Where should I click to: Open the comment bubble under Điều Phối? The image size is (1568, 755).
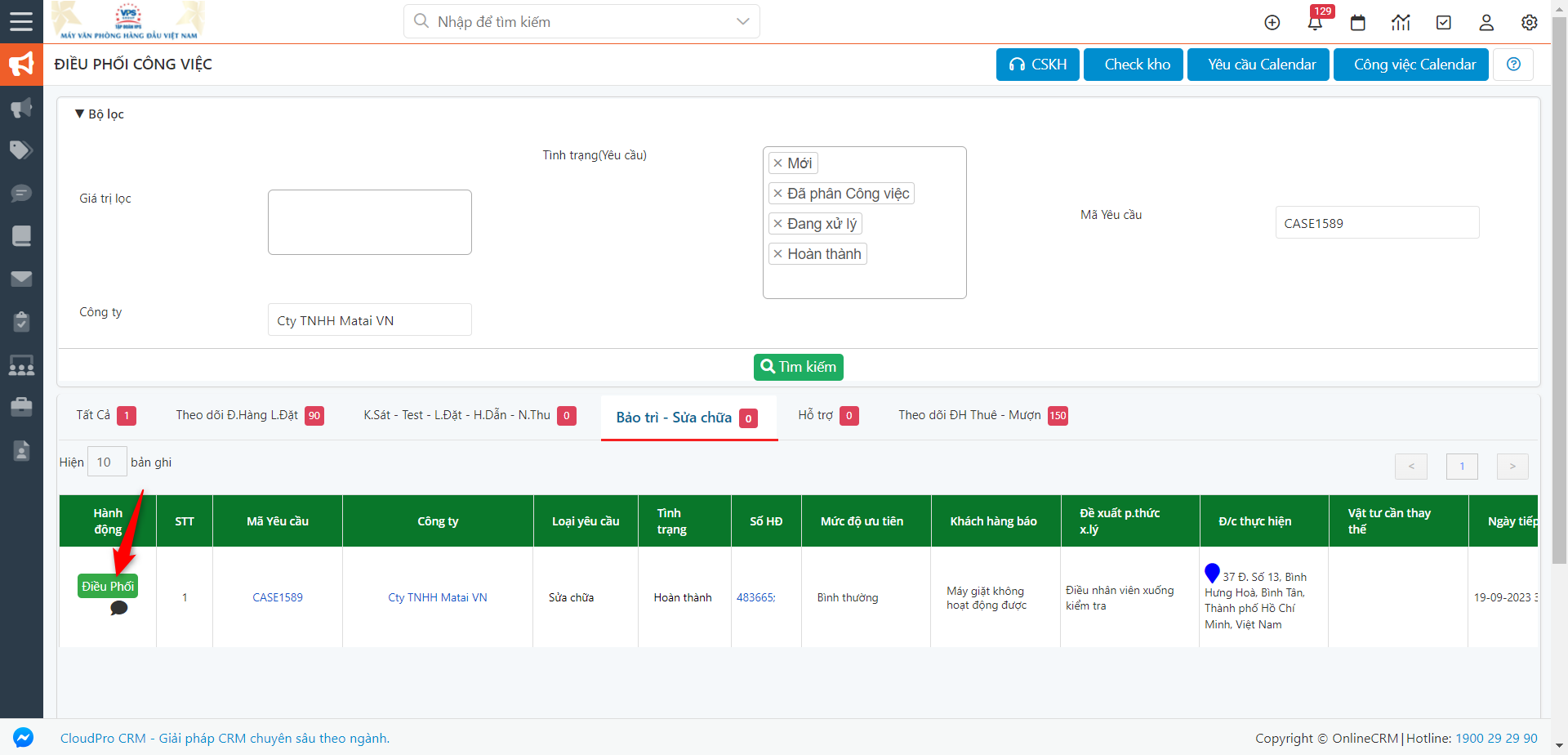[118, 608]
